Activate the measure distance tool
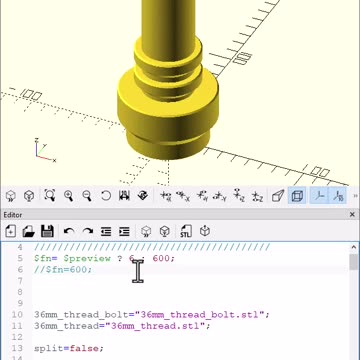 (124, 196)
